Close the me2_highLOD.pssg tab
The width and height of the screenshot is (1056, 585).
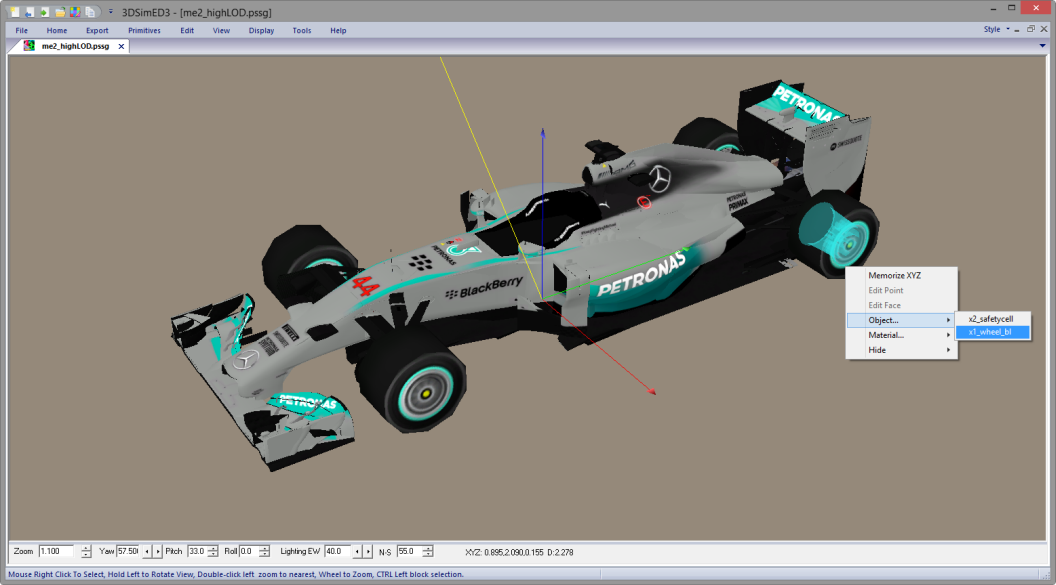click(121, 46)
